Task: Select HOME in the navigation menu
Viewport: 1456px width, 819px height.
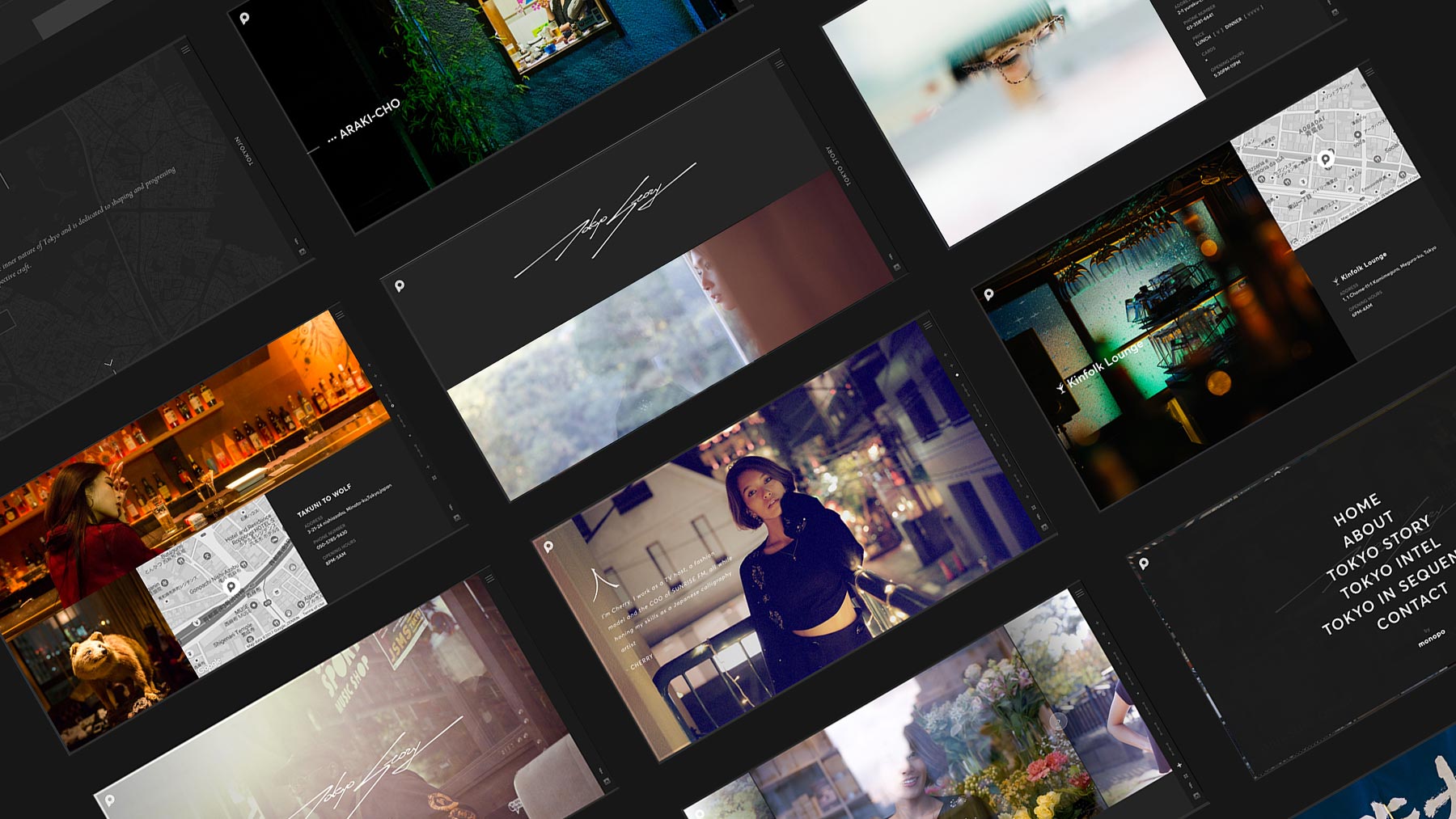Action: [x=1357, y=509]
